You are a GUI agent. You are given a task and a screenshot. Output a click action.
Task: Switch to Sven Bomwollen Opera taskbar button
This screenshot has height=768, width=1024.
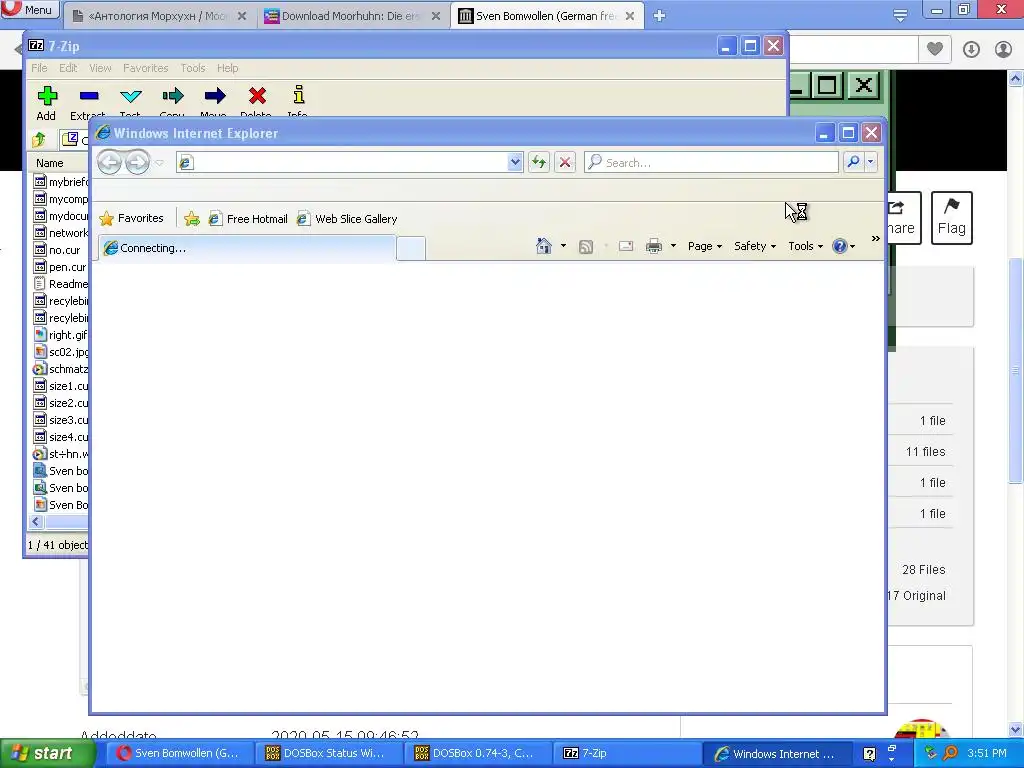(182, 753)
